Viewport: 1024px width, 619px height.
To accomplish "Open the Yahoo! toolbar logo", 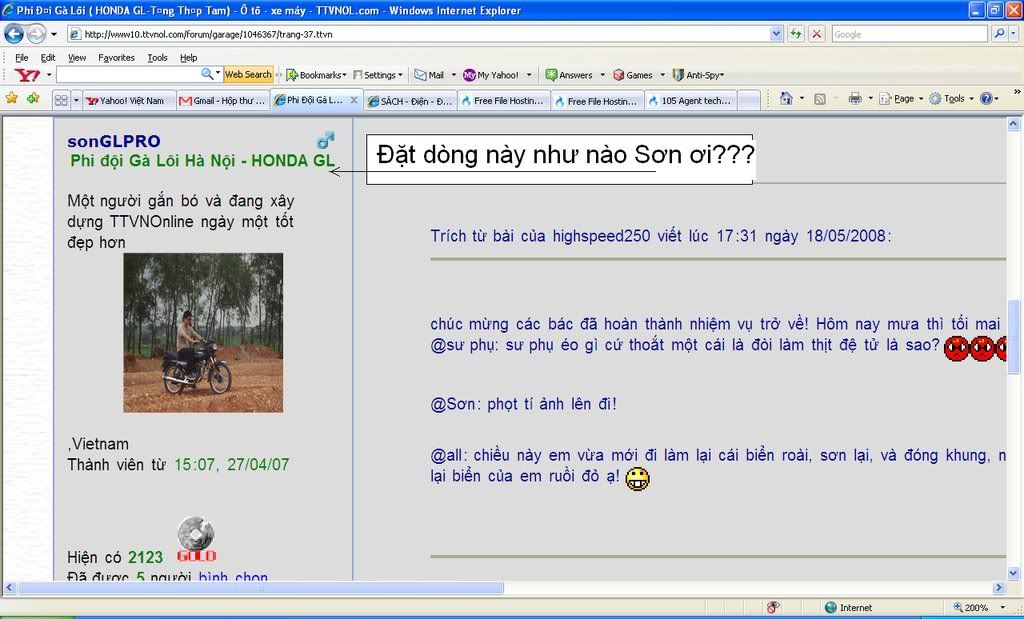I will (x=27, y=75).
